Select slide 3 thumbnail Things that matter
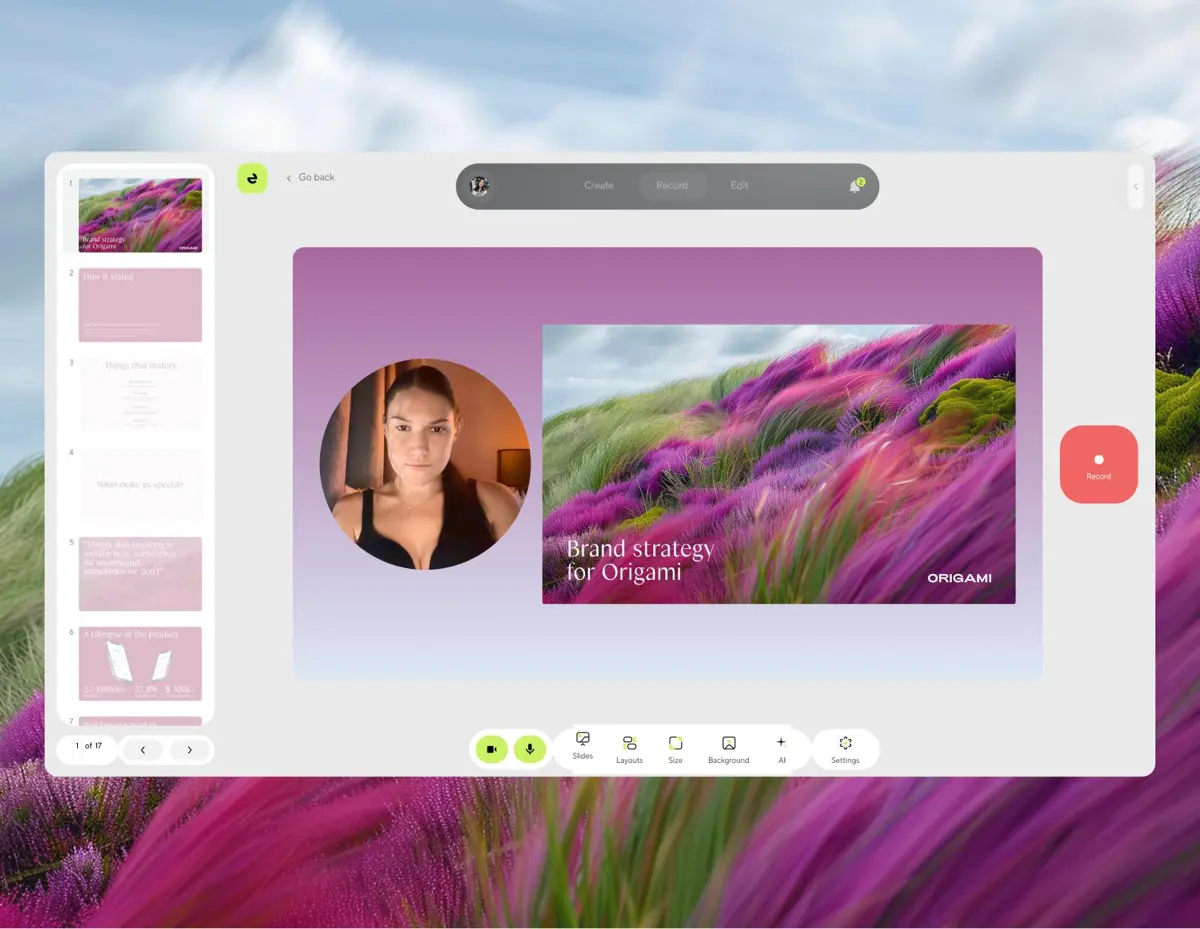Screen dimensions: 1200x929 140,394
